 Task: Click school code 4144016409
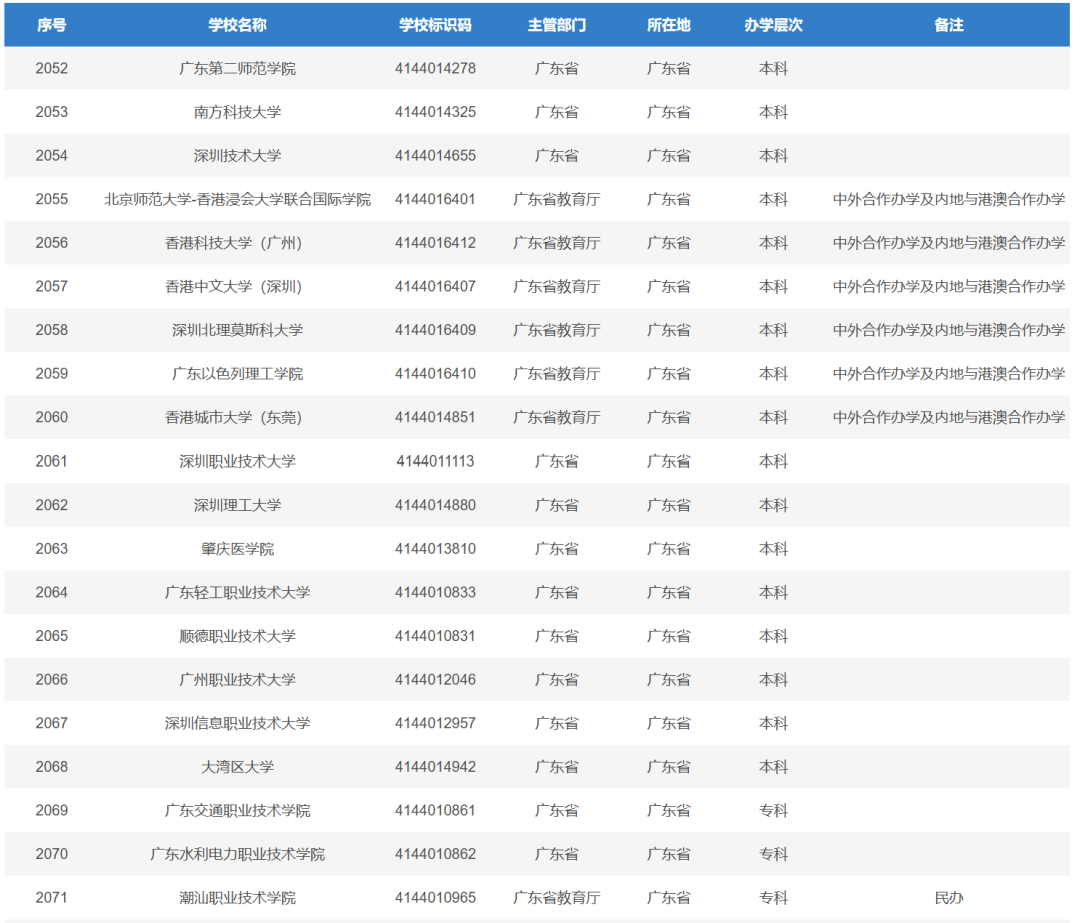[x=435, y=330]
